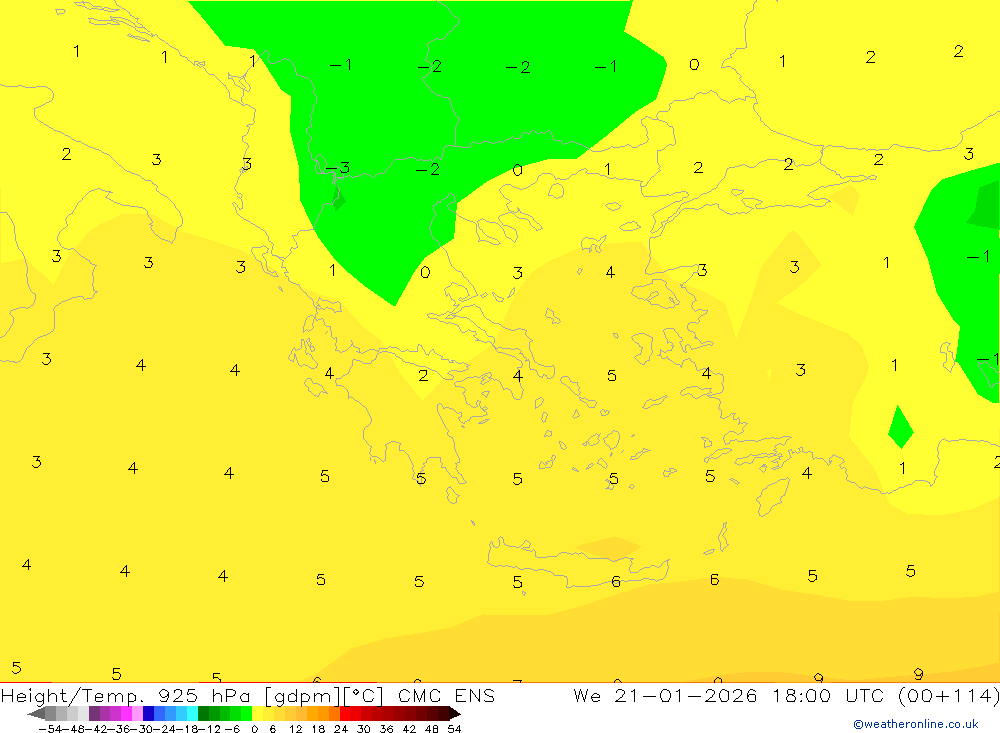Viewport: 1000px width, 733px height.
Task: Pick the bright yellow swatch in legend
Action: pos(257,714)
